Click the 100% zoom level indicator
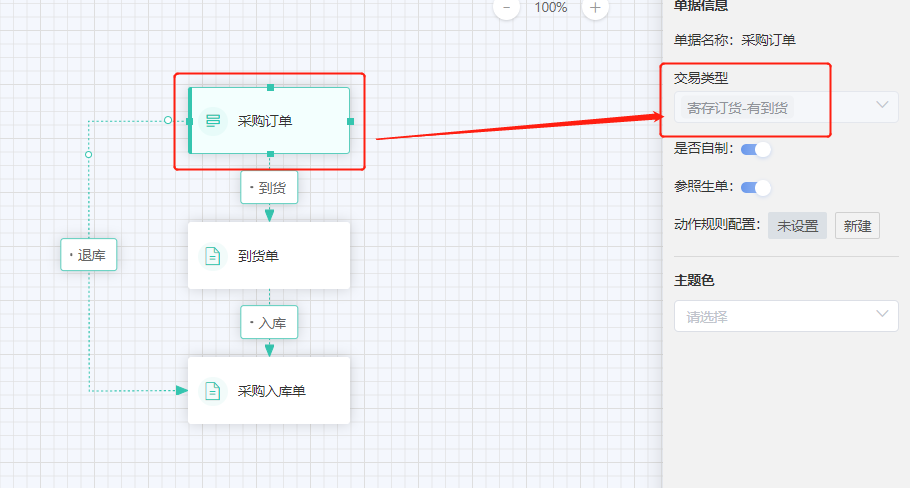Screen dimensions: 910x488 (550, 7)
